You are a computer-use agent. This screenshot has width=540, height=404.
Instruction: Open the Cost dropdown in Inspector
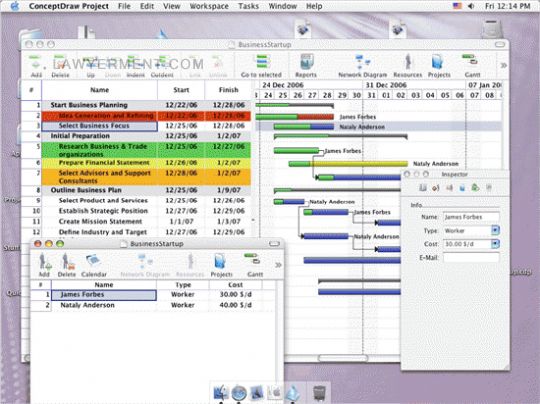(x=495, y=244)
